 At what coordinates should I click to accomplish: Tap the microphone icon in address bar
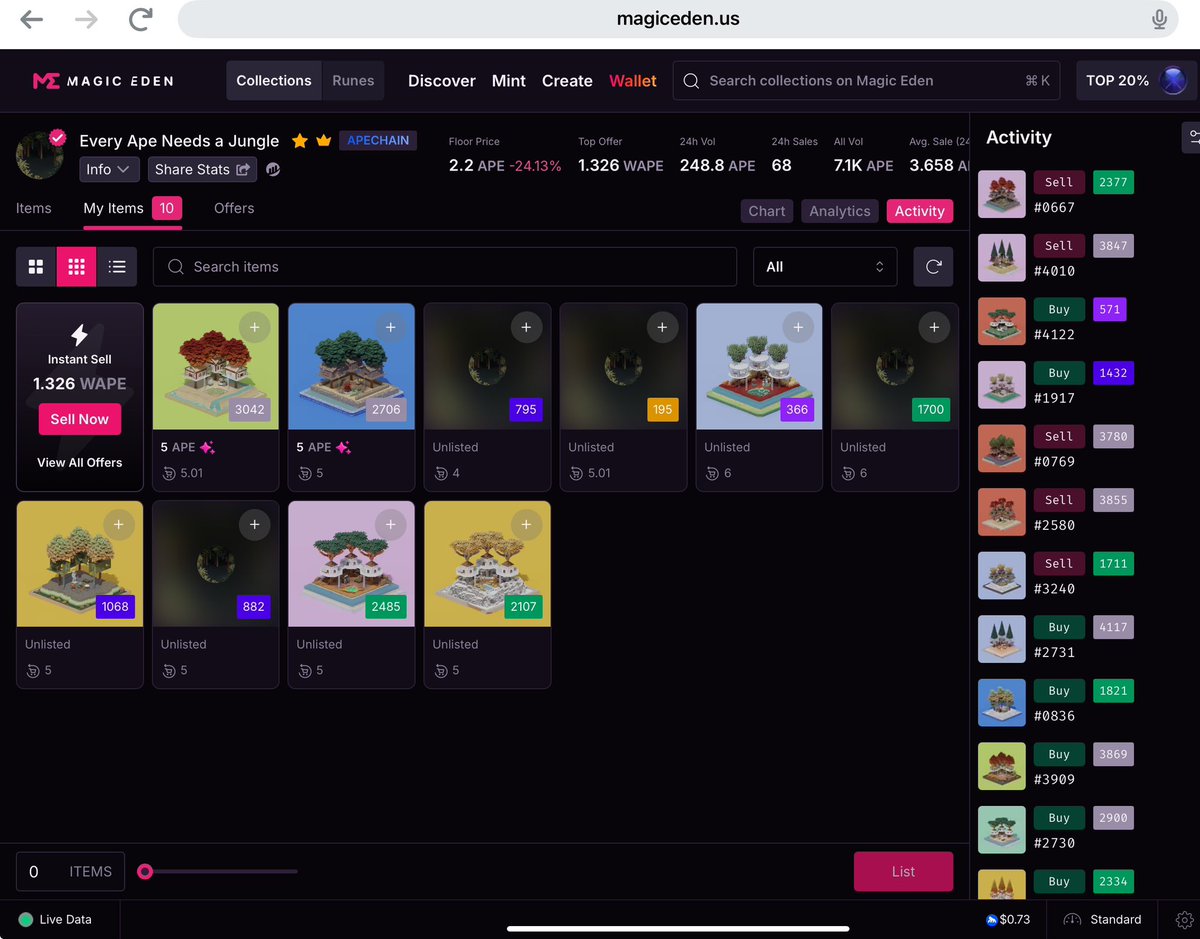pyautogui.click(x=1159, y=19)
